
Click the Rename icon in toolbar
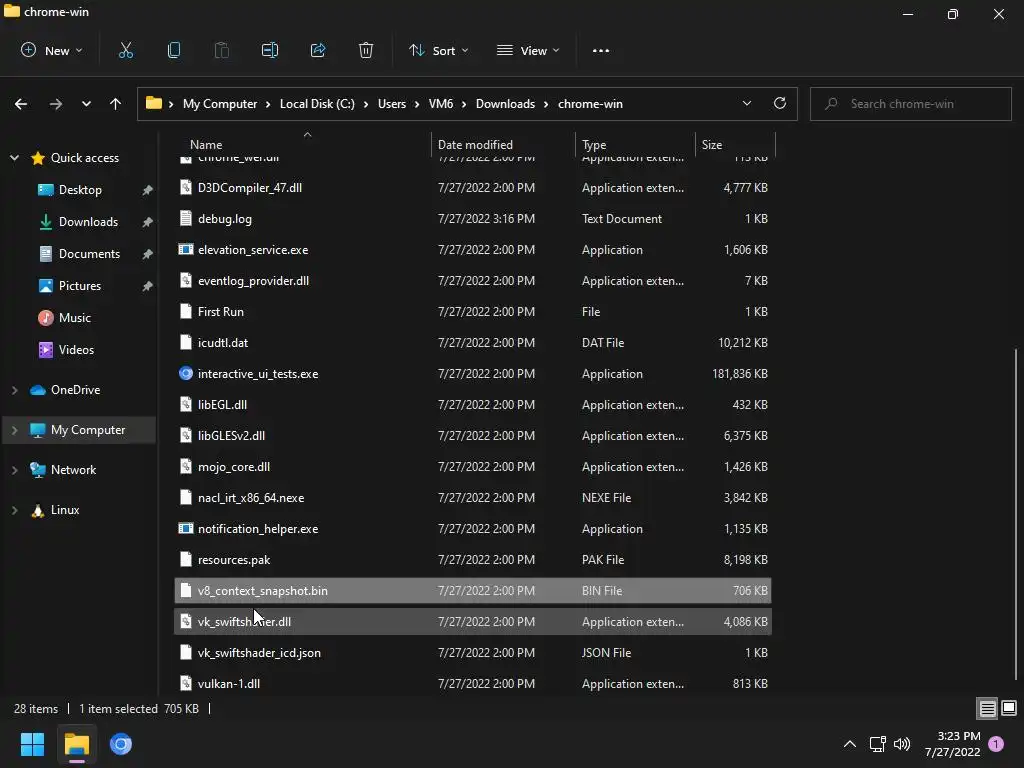click(270, 50)
